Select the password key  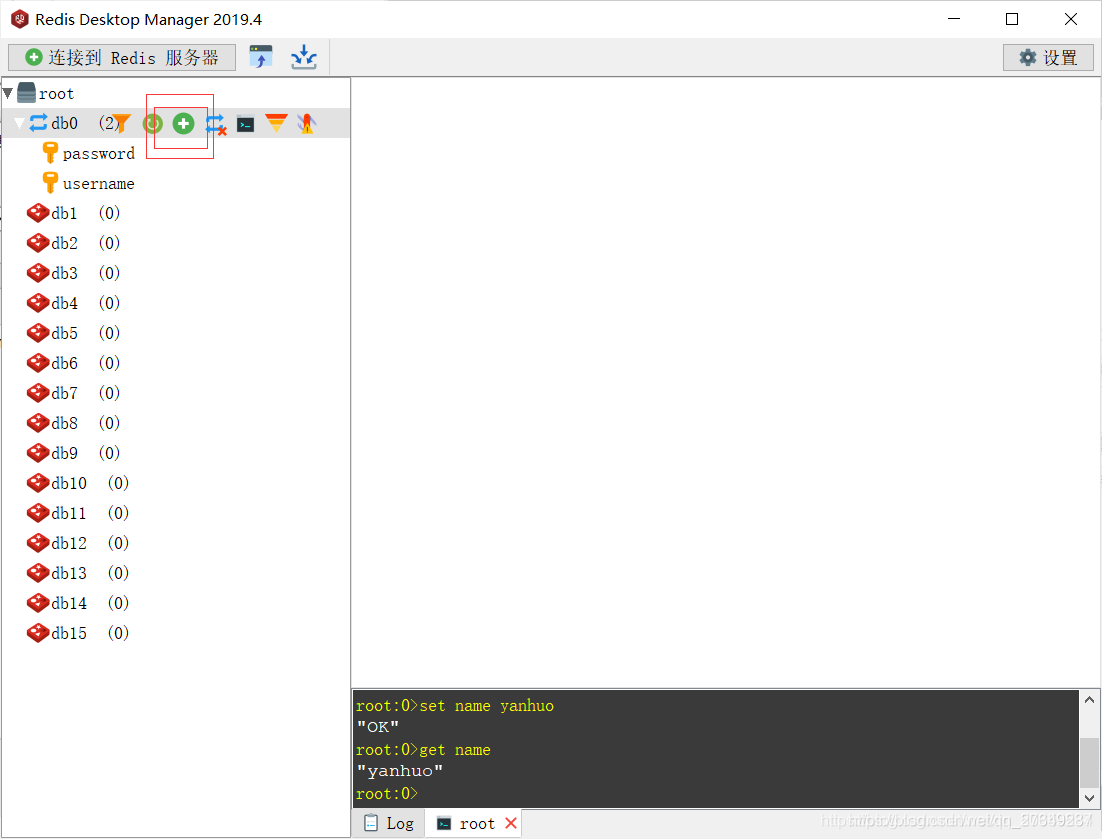pos(98,153)
